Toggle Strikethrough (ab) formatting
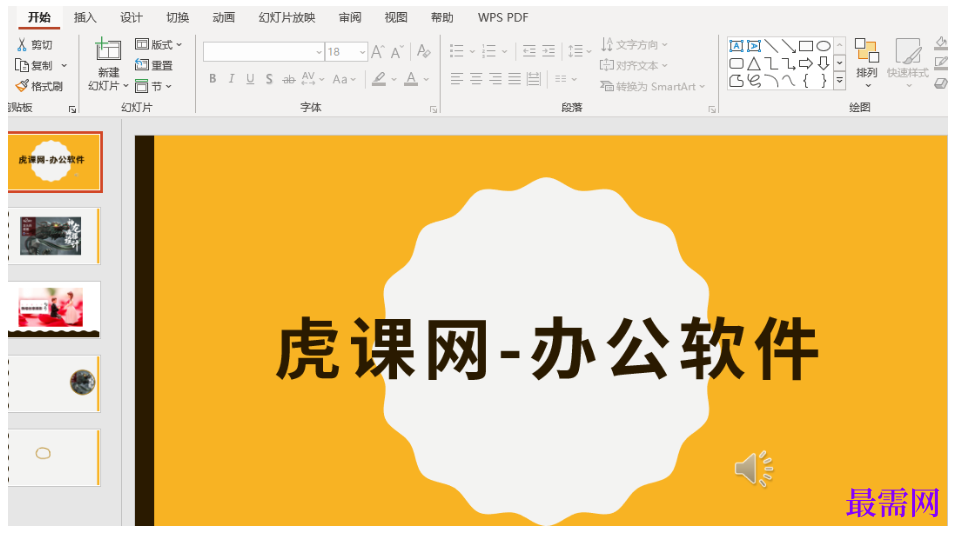Image resolution: width=958 pixels, height=534 pixels. (288, 79)
